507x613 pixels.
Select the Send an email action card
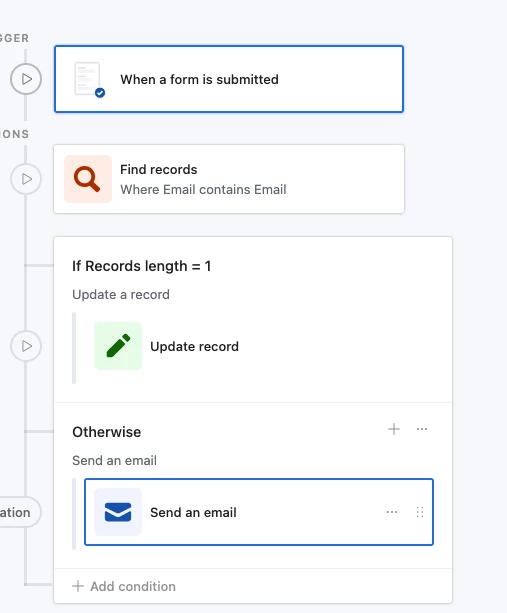259,512
